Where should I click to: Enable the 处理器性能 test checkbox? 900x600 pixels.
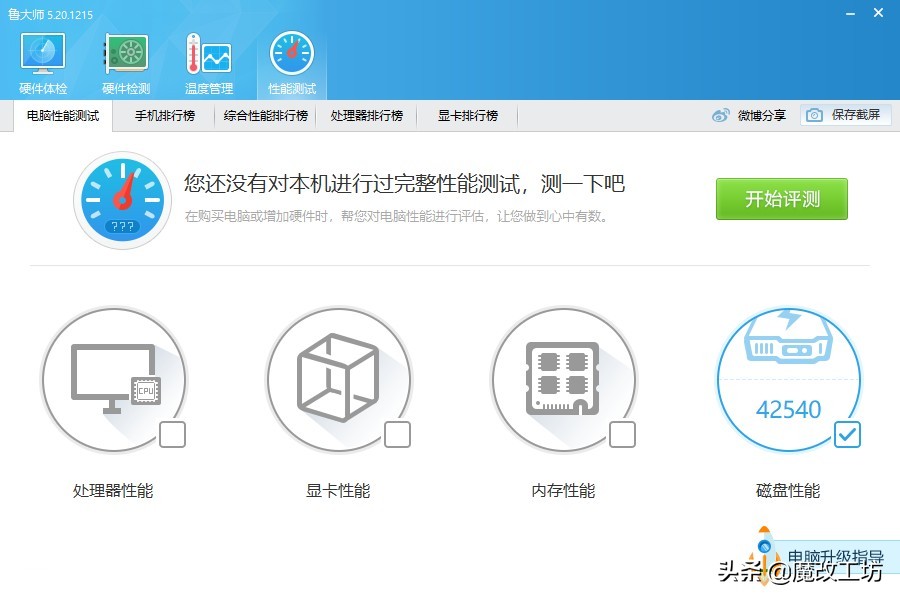172,435
